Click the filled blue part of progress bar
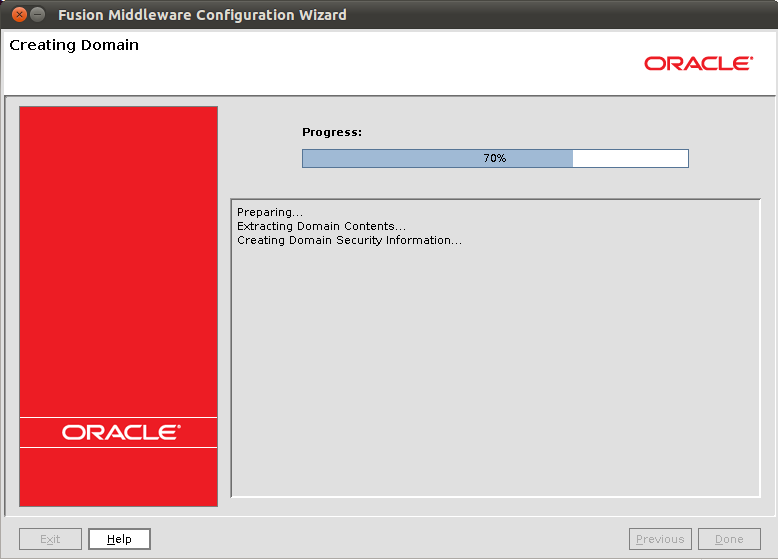Viewport: 778px width, 560px height. [400, 159]
